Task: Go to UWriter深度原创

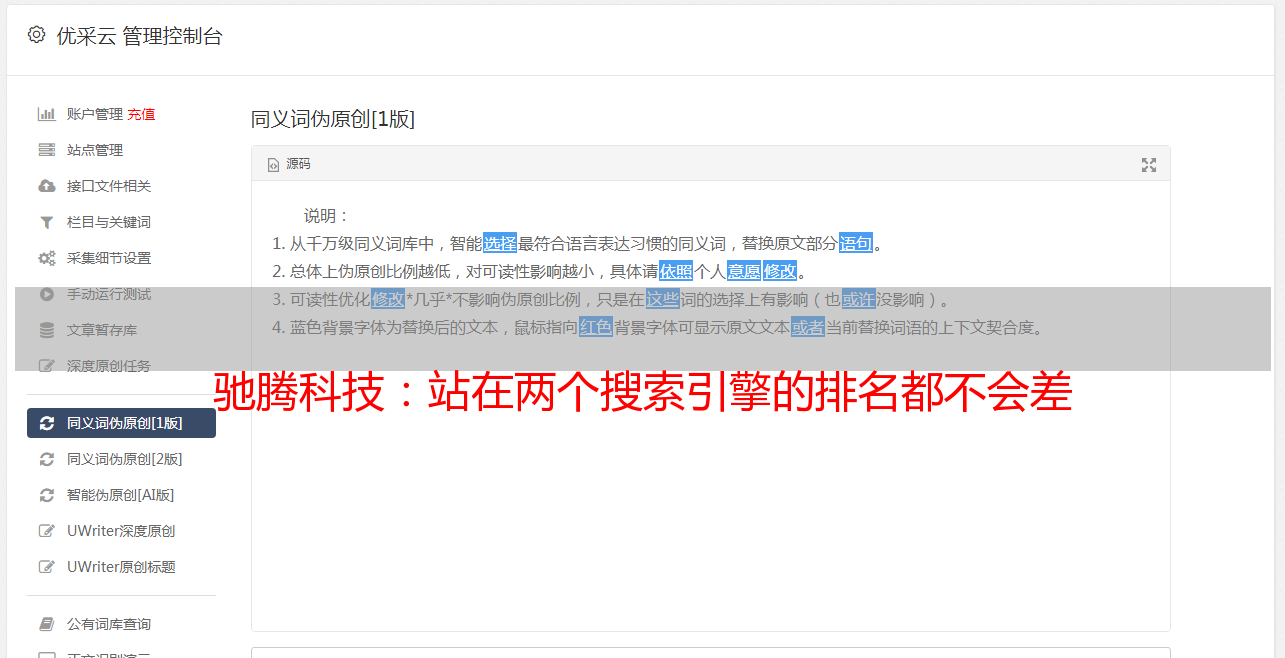Action: point(121,531)
